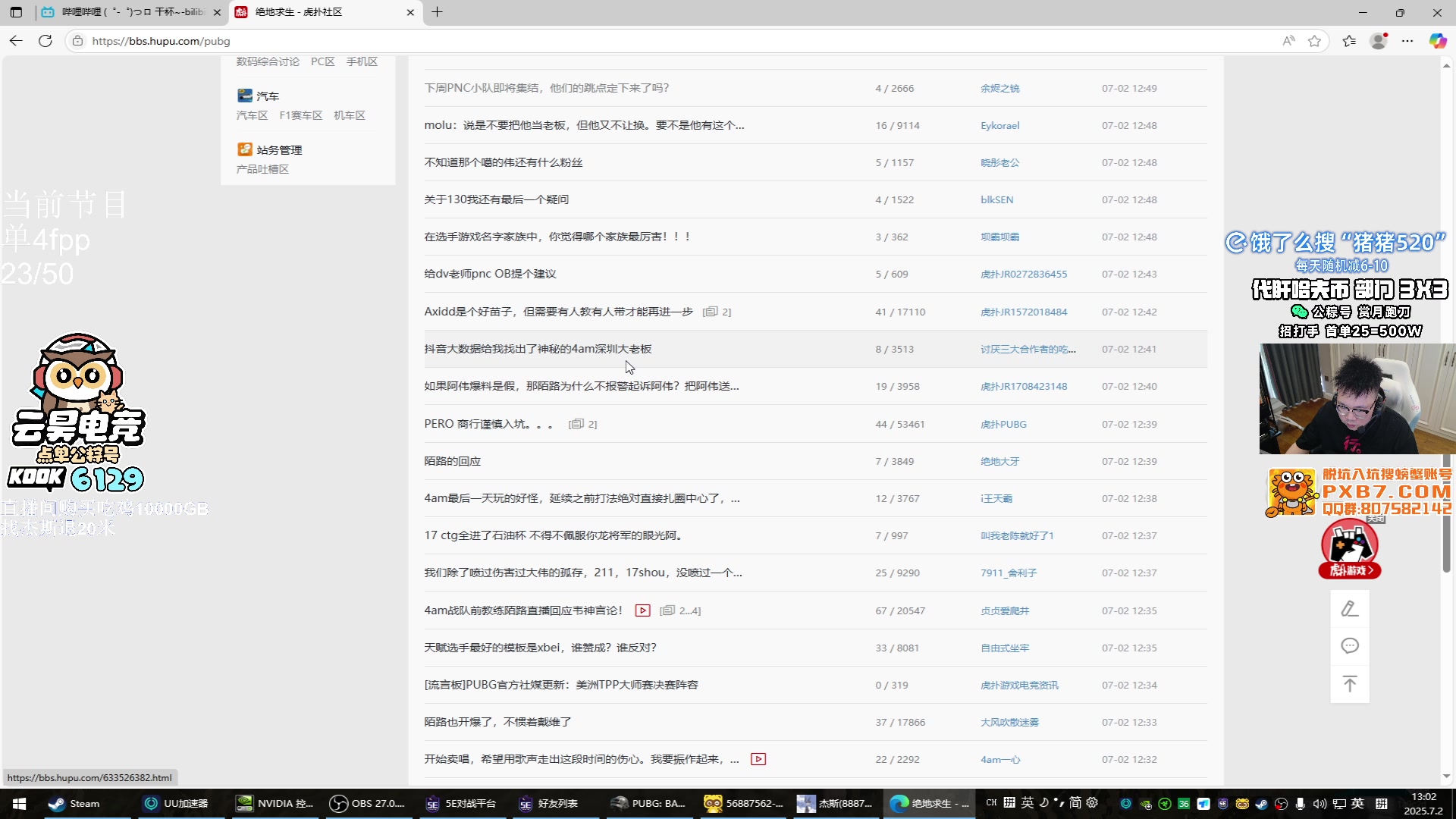
Task: Click the browser back arrow
Action: pos(16,41)
